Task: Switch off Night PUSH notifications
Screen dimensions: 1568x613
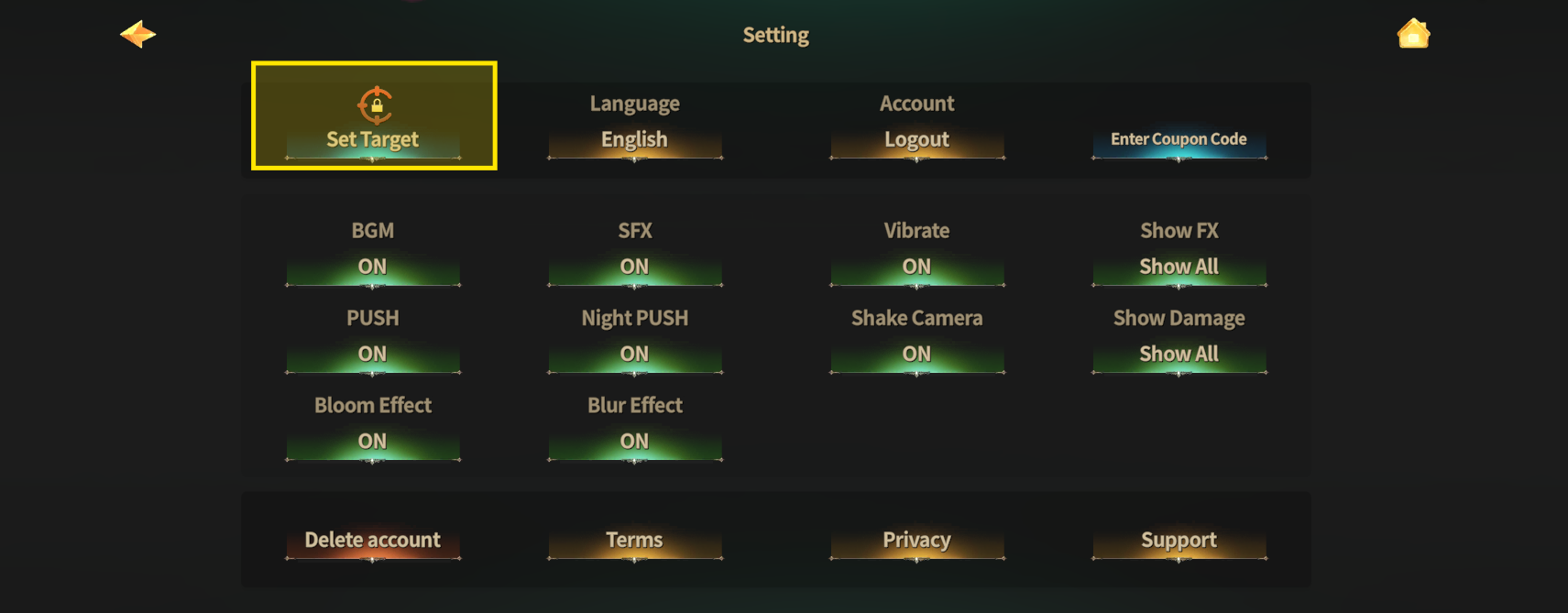Action: 634,355
